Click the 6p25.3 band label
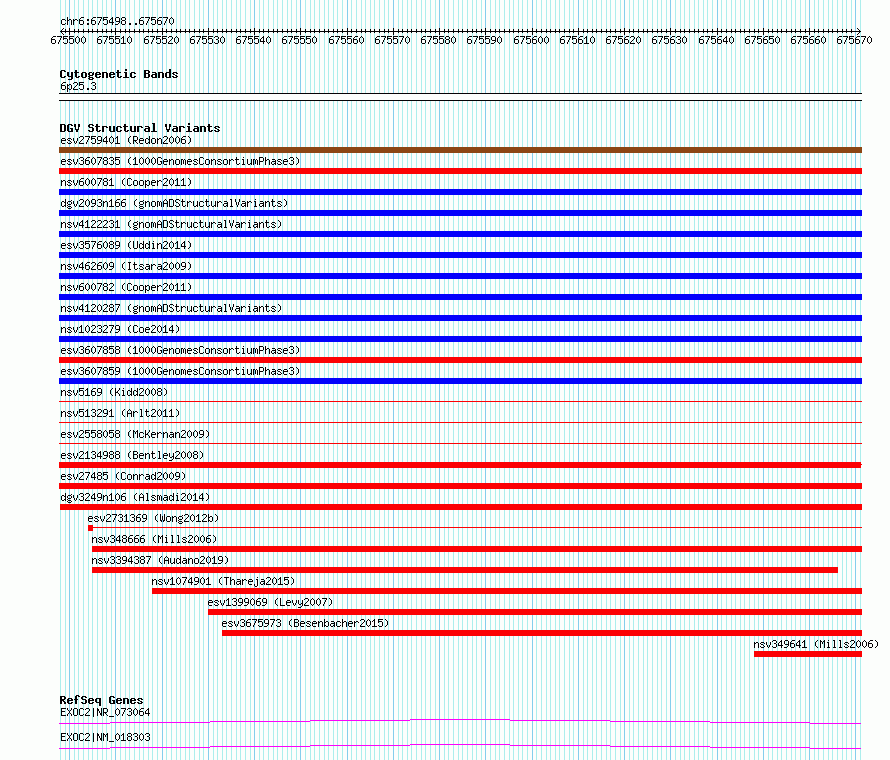This screenshot has width=890, height=760. point(78,86)
